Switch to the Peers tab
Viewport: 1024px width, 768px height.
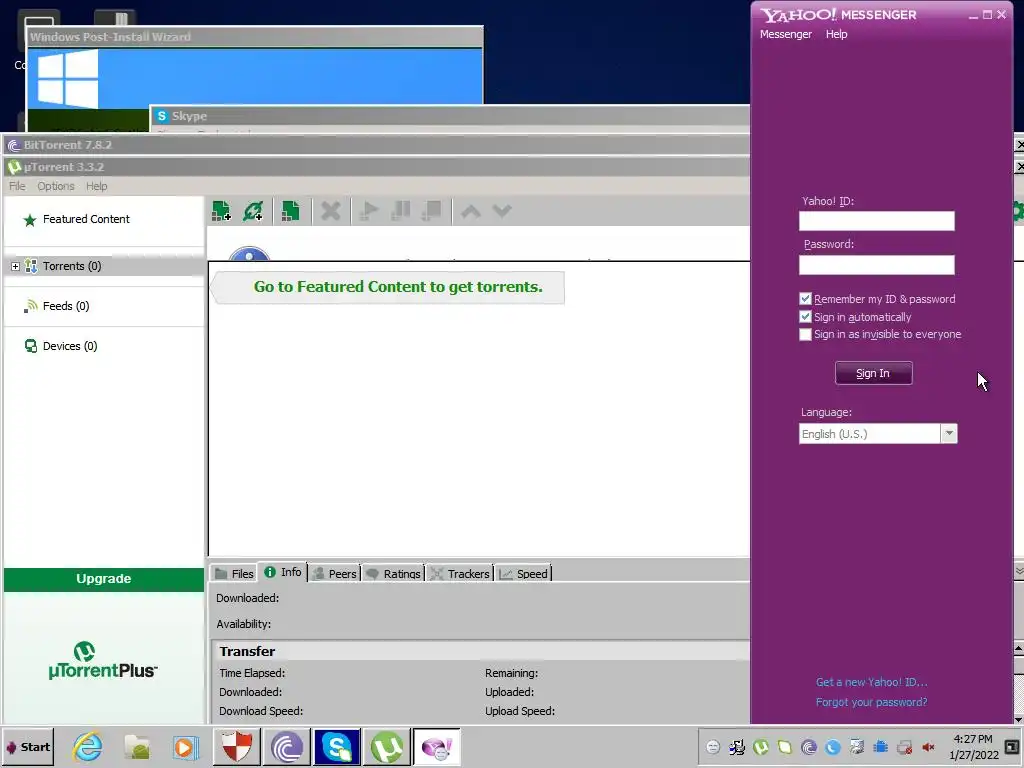pyautogui.click(x=334, y=573)
